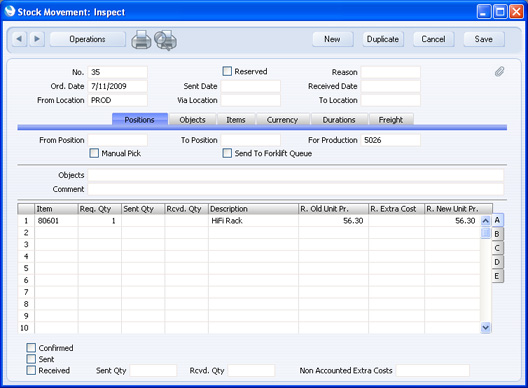Select flip A of the table
Image resolution: width=528 pixels, height=388 pixels.
(497, 220)
